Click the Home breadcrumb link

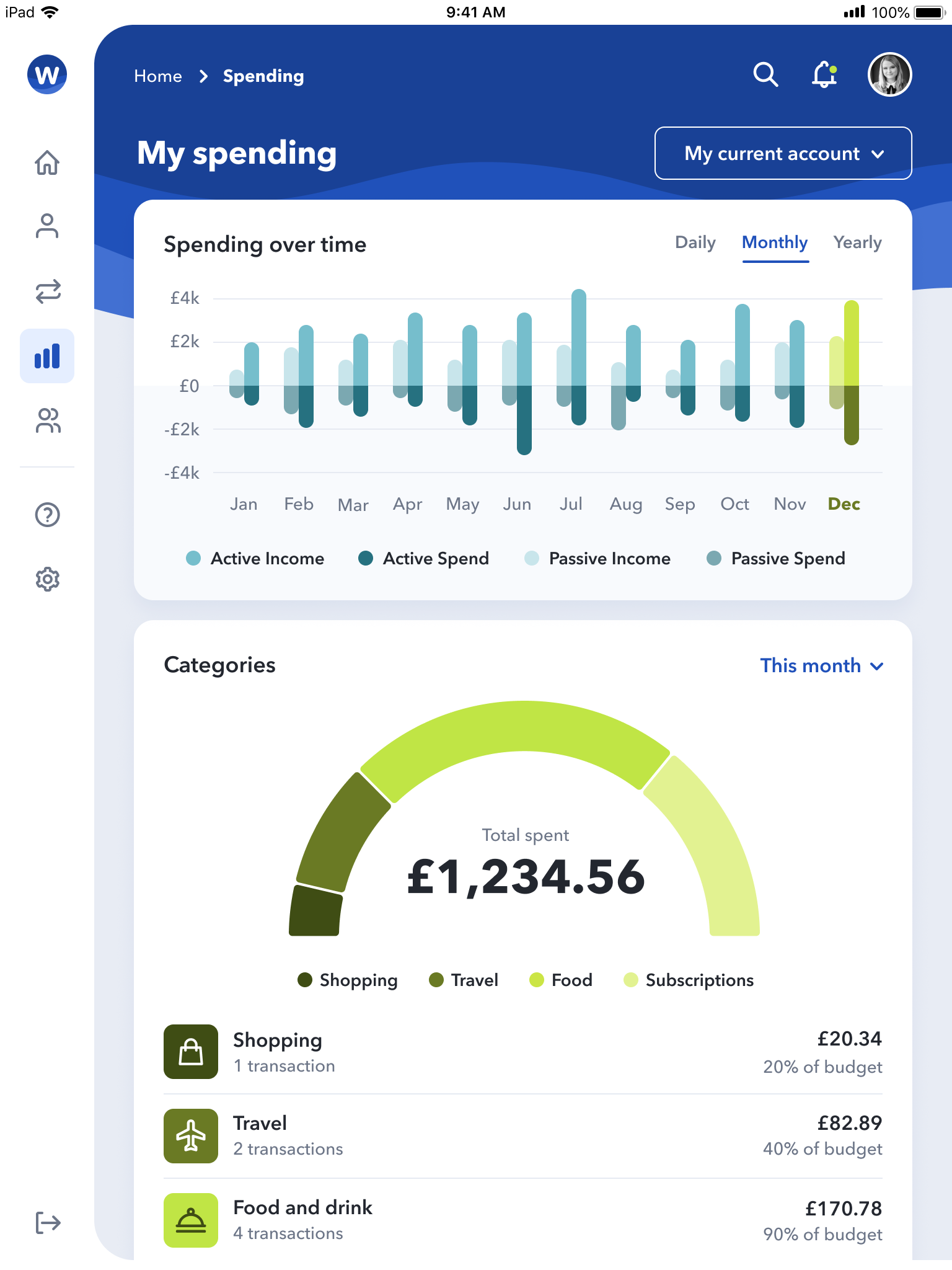[158, 76]
